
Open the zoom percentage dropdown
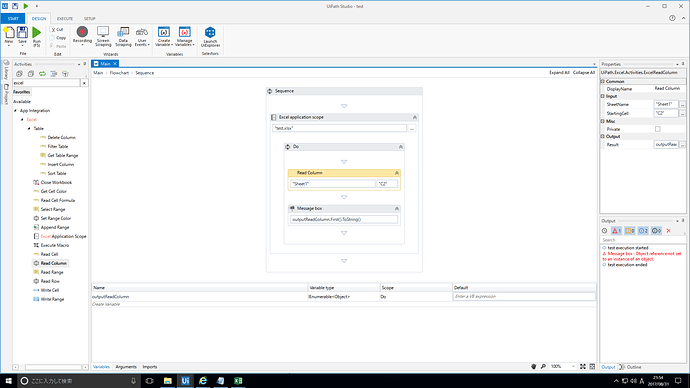coord(573,366)
